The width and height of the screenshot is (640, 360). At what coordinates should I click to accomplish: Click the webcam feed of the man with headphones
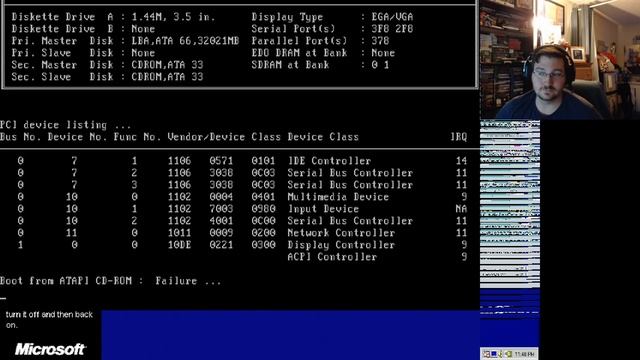(x=560, y=60)
